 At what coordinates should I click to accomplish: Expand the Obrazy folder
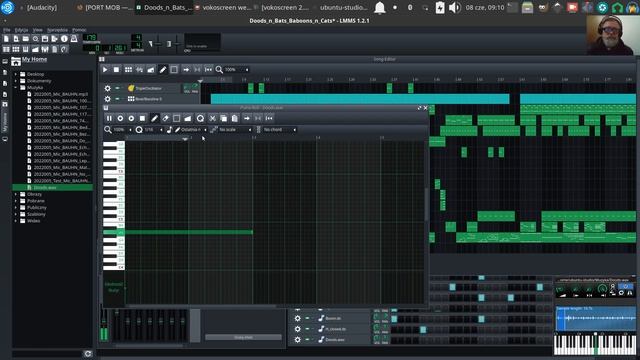click(16, 194)
